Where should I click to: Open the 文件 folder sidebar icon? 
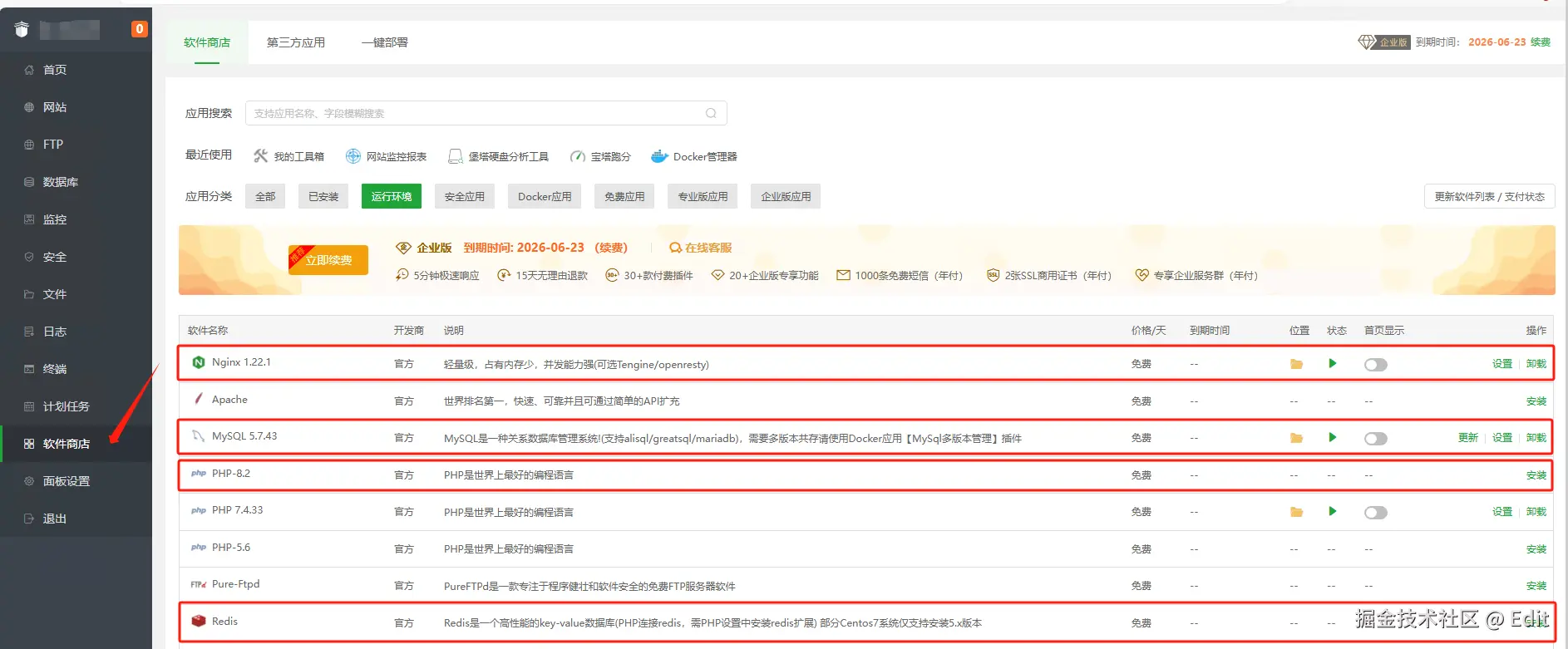click(29, 294)
